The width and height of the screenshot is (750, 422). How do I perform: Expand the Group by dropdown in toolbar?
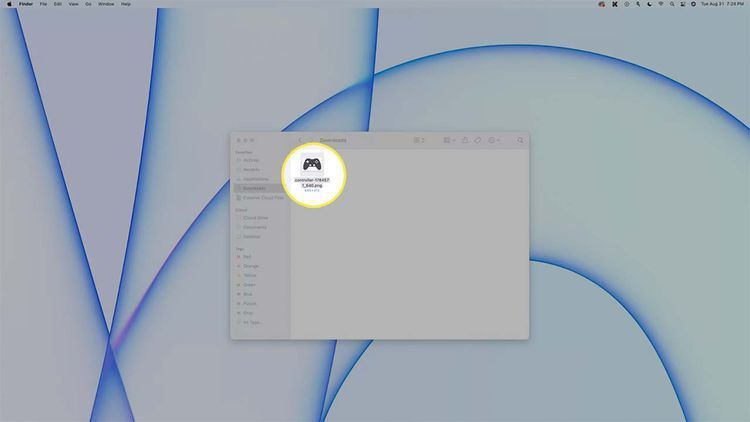tap(449, 141)
